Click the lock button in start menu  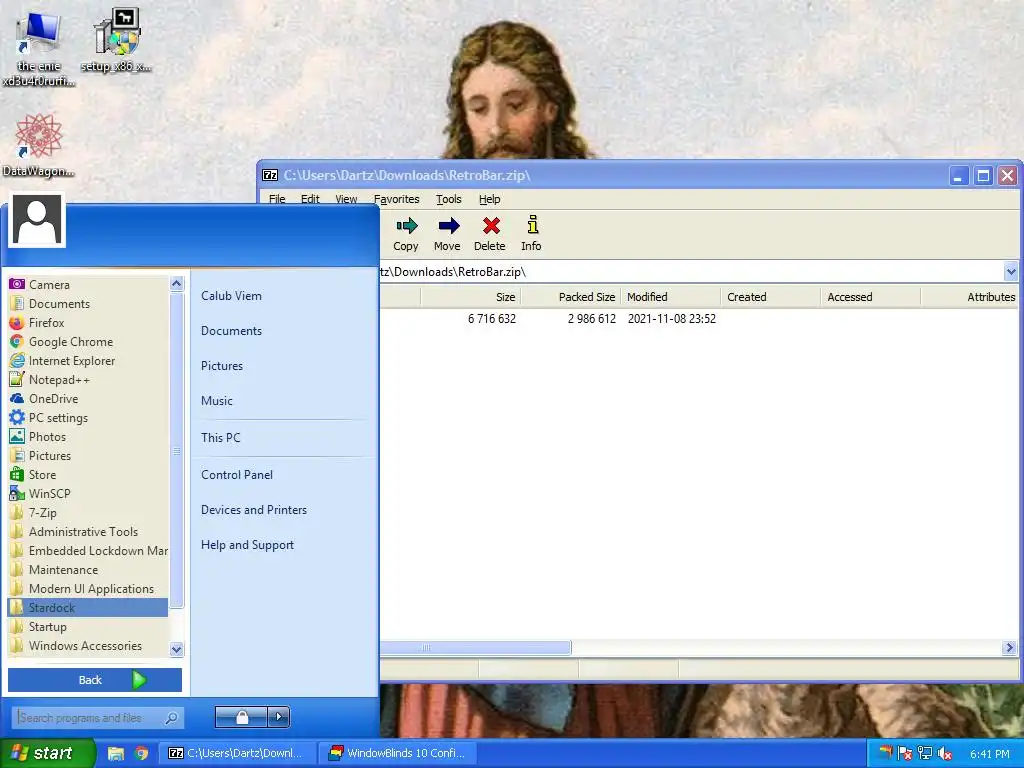pos(242,717)
